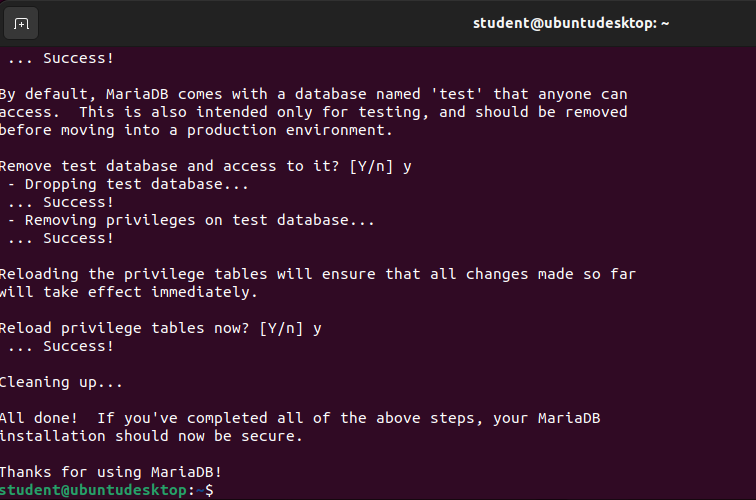Click the student@ubuntudesktop window title
Image resolution: width=756 pixels, height=500 pixels.
pyautogui.click(x=571, y=23)
